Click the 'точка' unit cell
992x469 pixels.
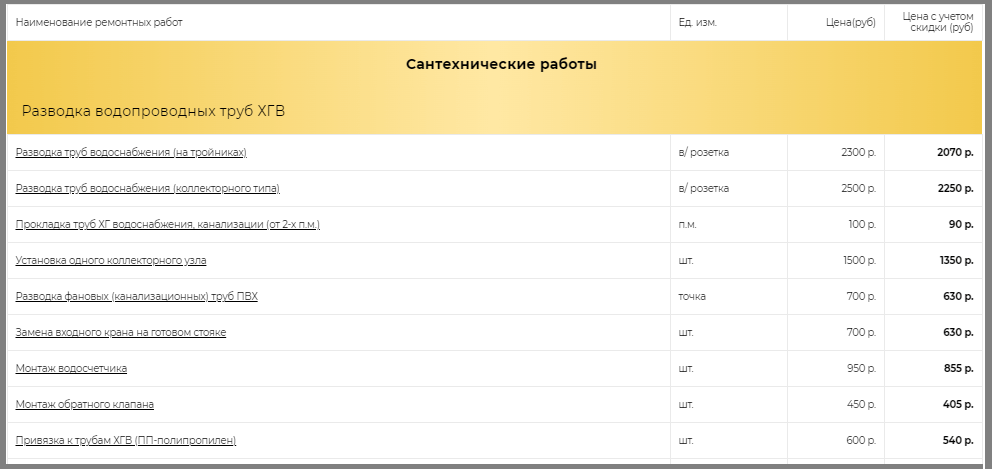pyautogui.click(x=692, y=297)
